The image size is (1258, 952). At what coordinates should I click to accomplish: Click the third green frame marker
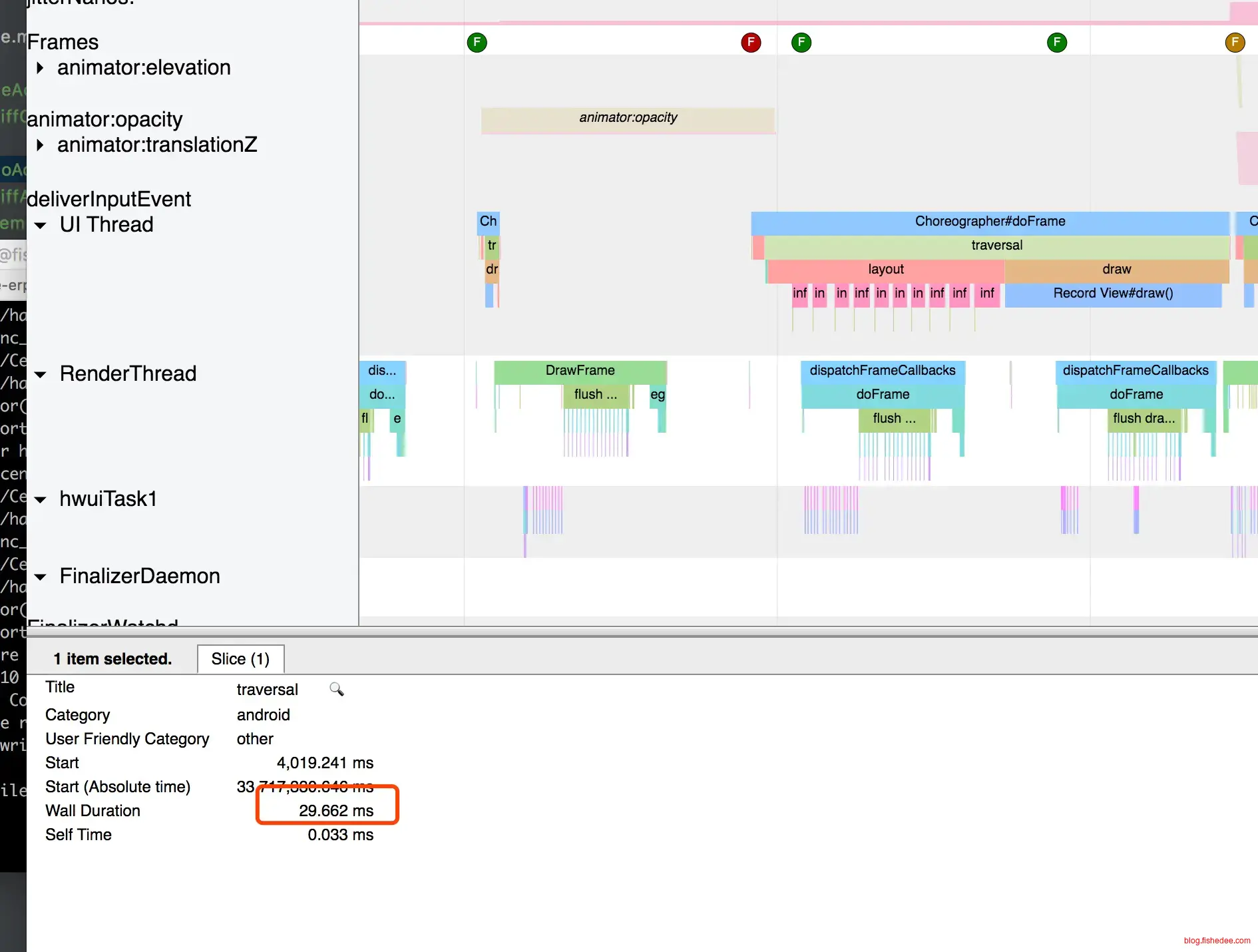click(1057, 43)
